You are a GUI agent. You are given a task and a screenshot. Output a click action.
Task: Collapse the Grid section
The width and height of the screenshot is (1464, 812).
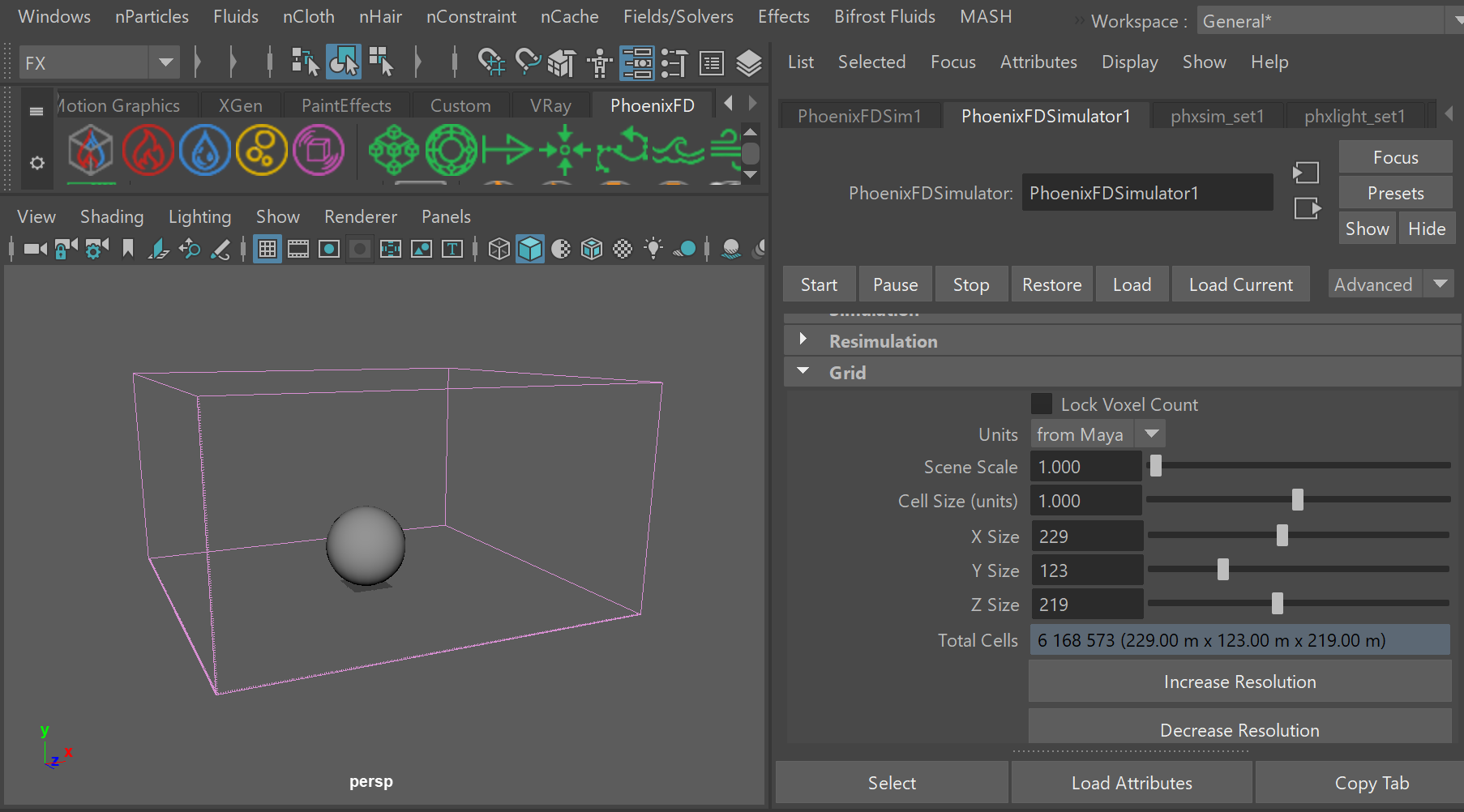click(x=803, y=371)
